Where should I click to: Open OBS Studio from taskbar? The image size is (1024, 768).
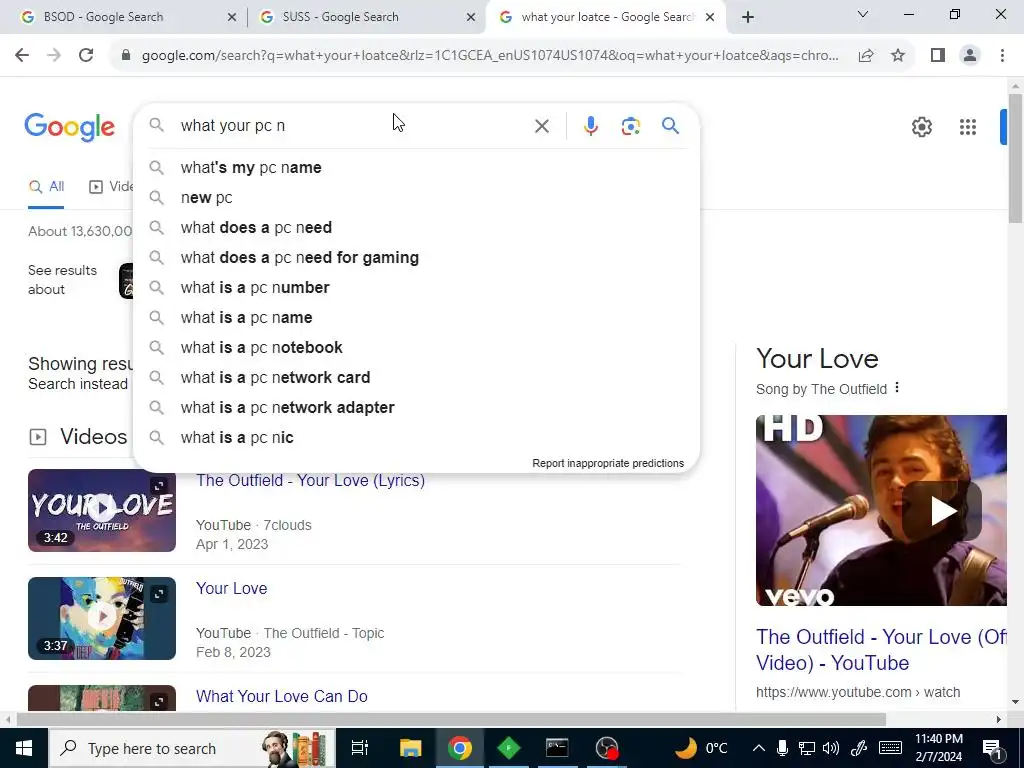coord(607,748)
